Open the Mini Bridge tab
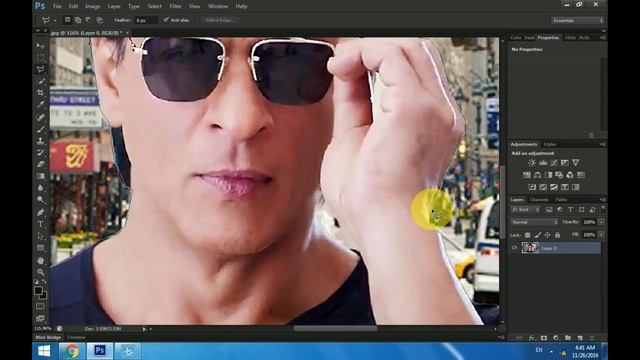This screenshot has width=640, height=360. 48,338
